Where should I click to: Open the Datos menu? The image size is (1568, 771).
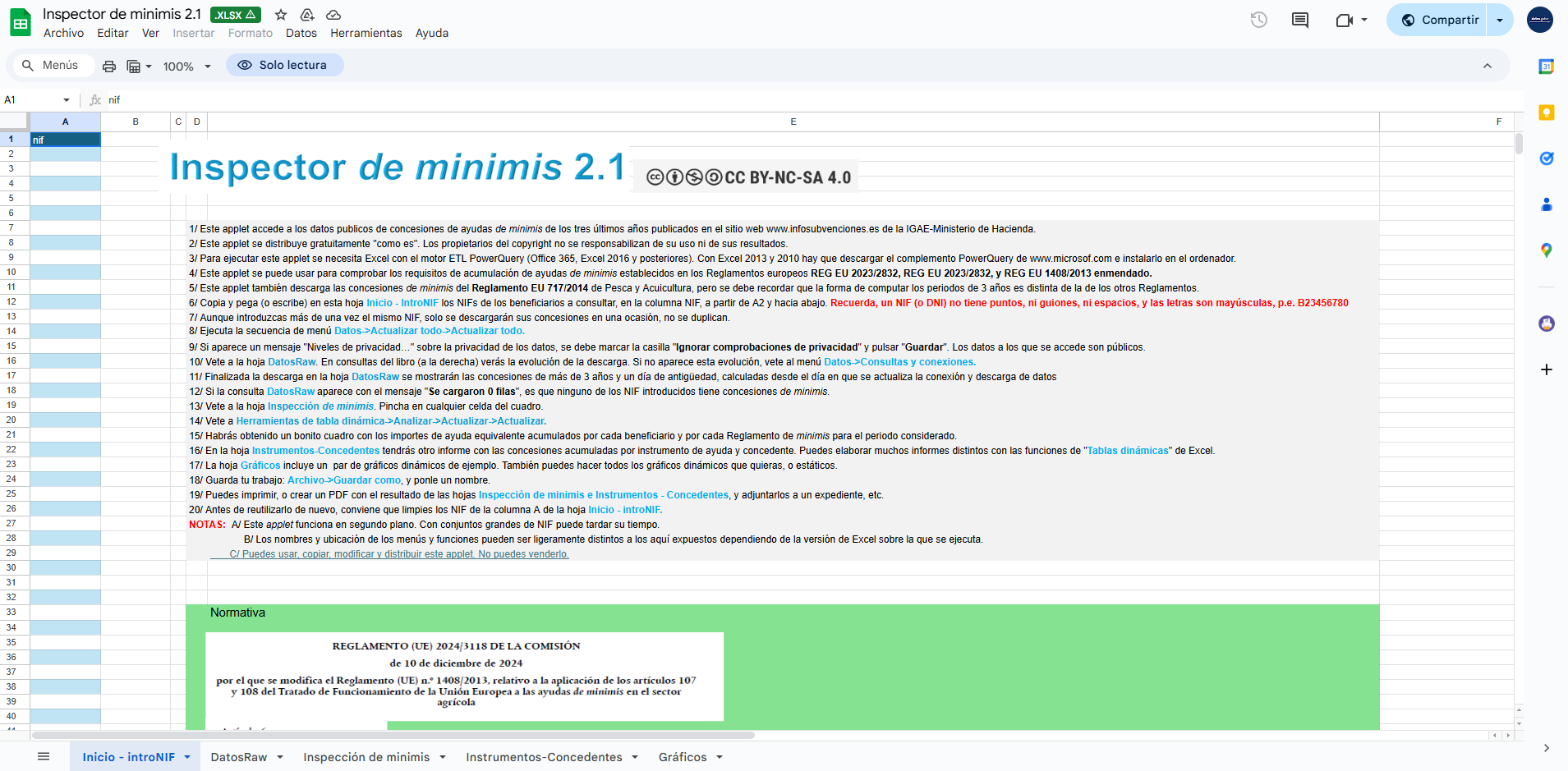(301, 33)
